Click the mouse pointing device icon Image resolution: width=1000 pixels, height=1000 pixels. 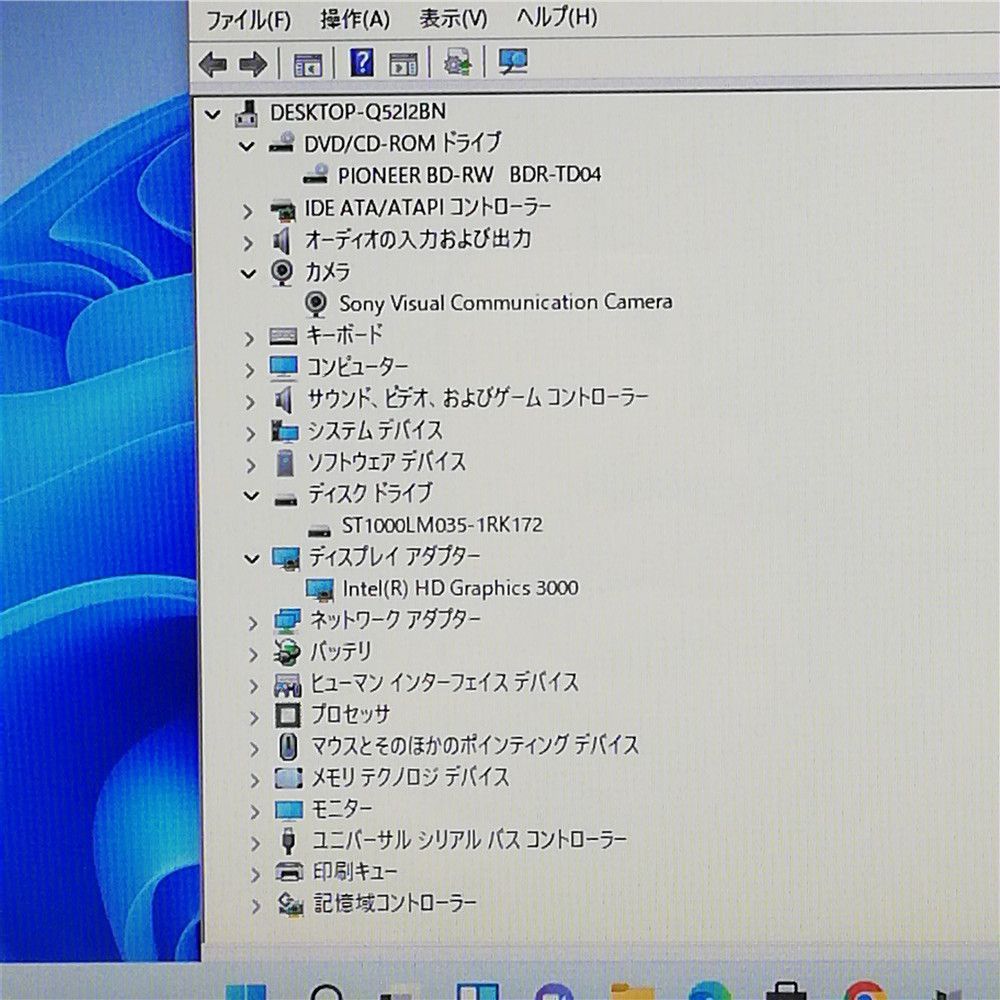point(289,746)
